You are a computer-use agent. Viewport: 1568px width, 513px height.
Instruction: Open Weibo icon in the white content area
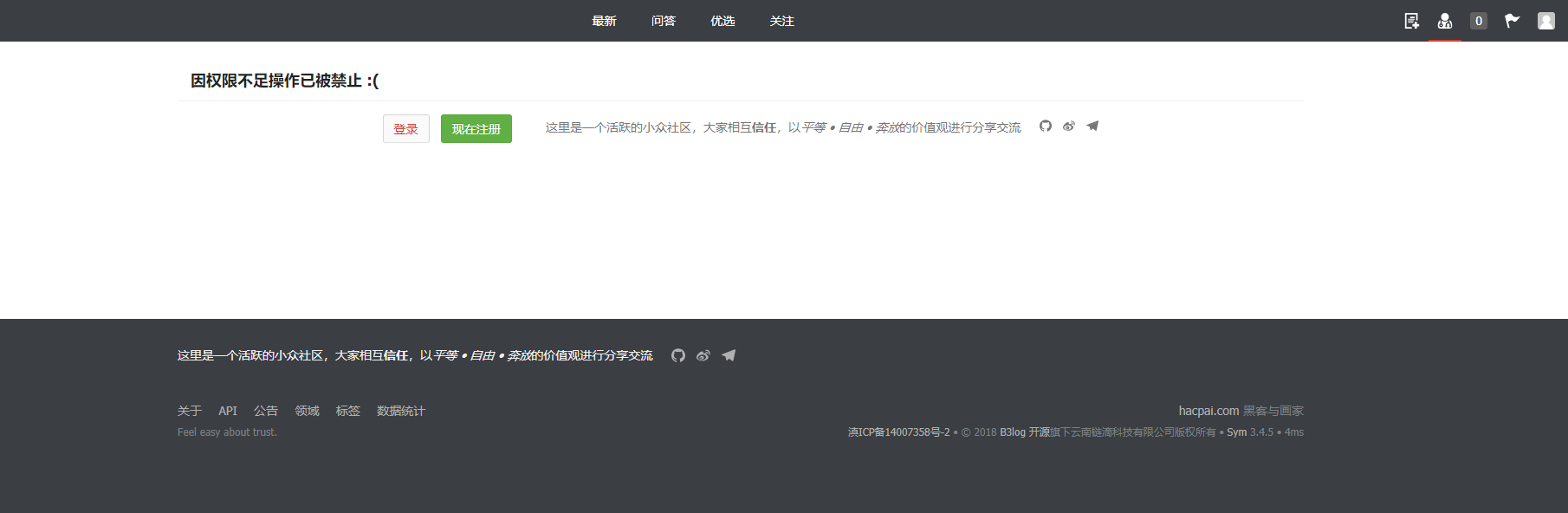(x=1069, y=127)
